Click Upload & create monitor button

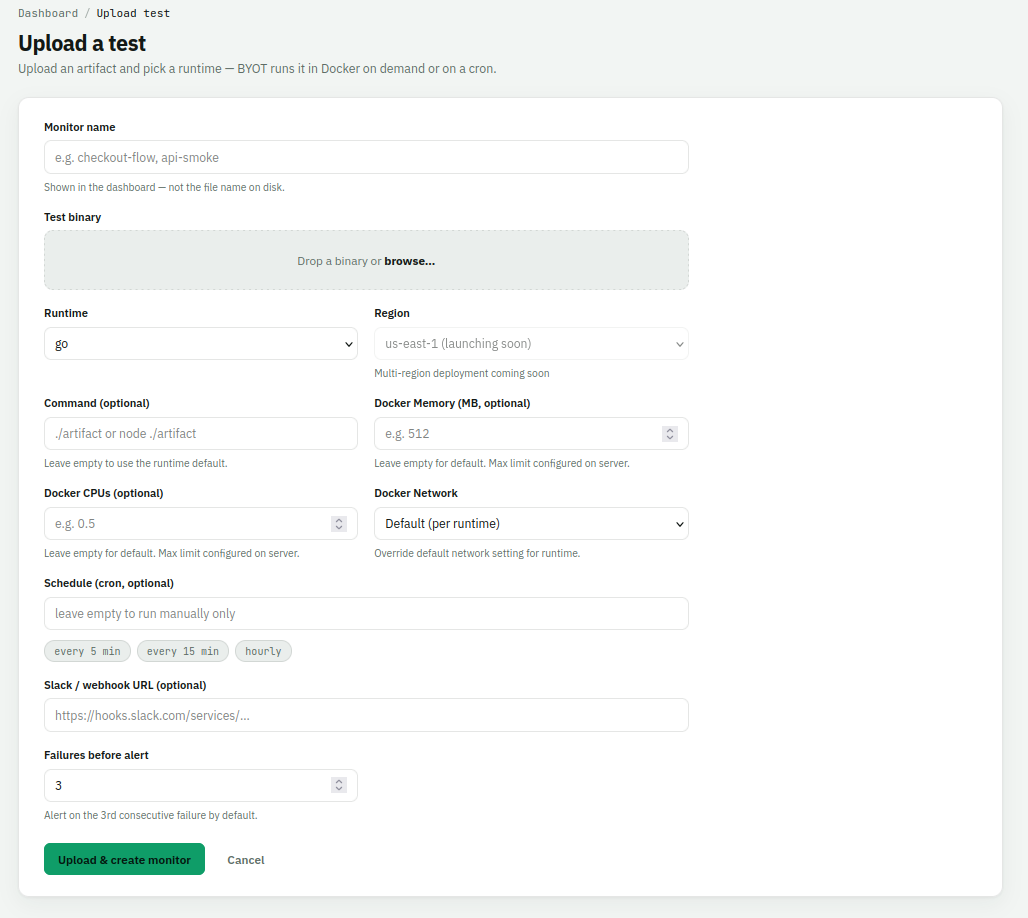[124, 859]
